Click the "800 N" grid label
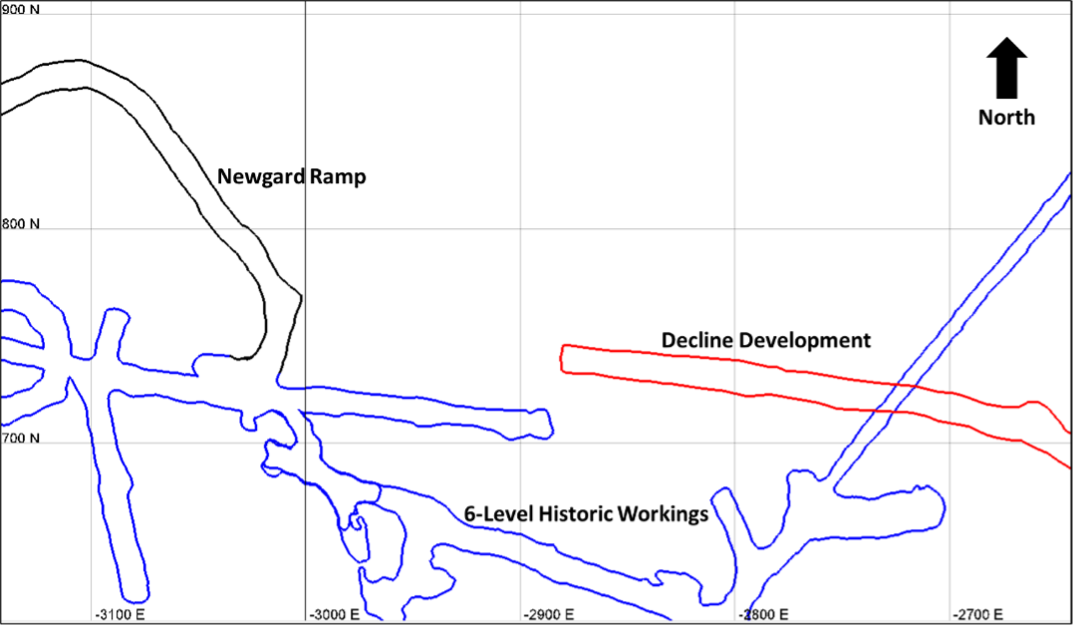 click(21, 224)
